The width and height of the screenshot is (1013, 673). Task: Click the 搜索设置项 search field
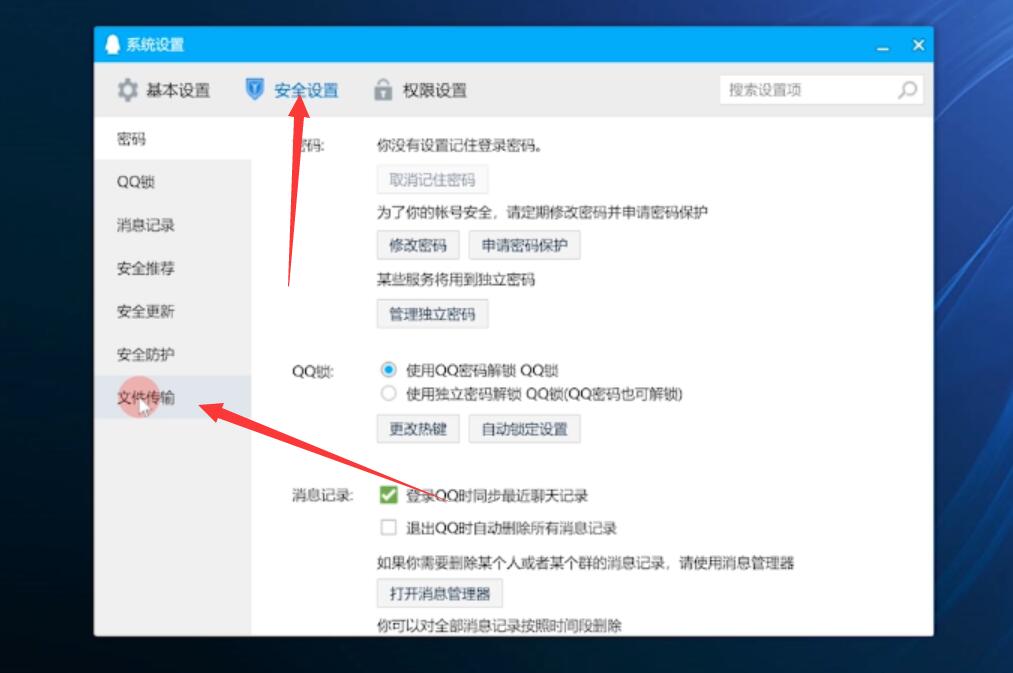coord(821,90)
